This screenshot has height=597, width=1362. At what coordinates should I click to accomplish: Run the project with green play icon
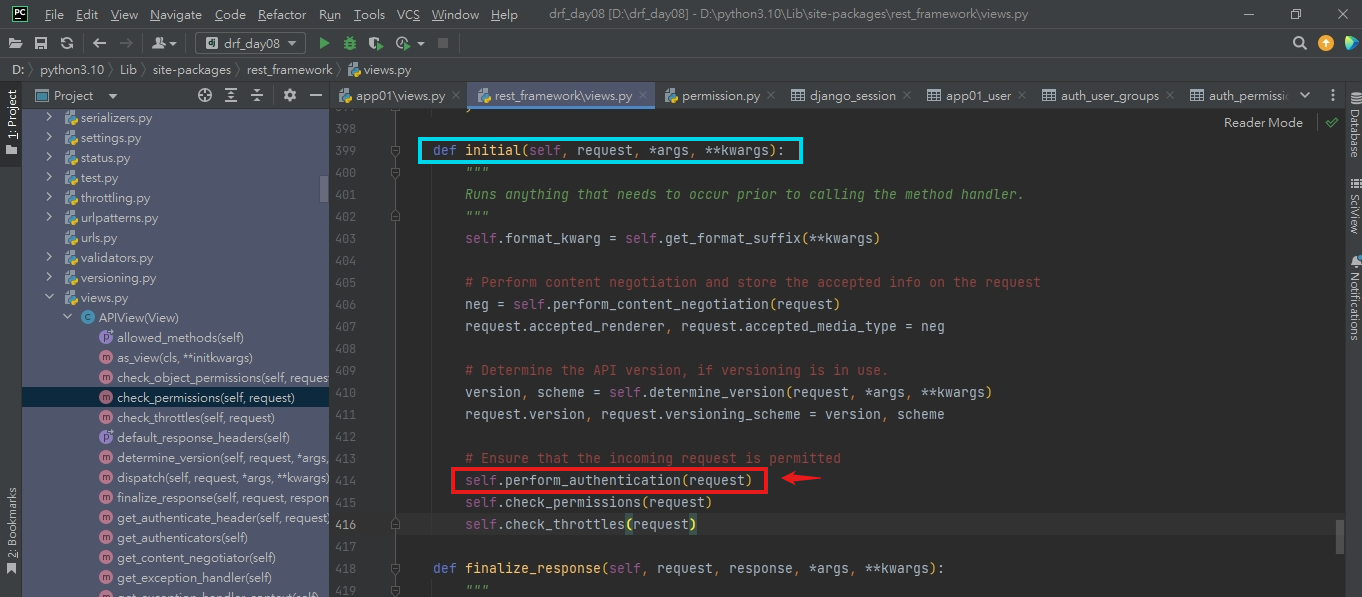click(324, 43)
